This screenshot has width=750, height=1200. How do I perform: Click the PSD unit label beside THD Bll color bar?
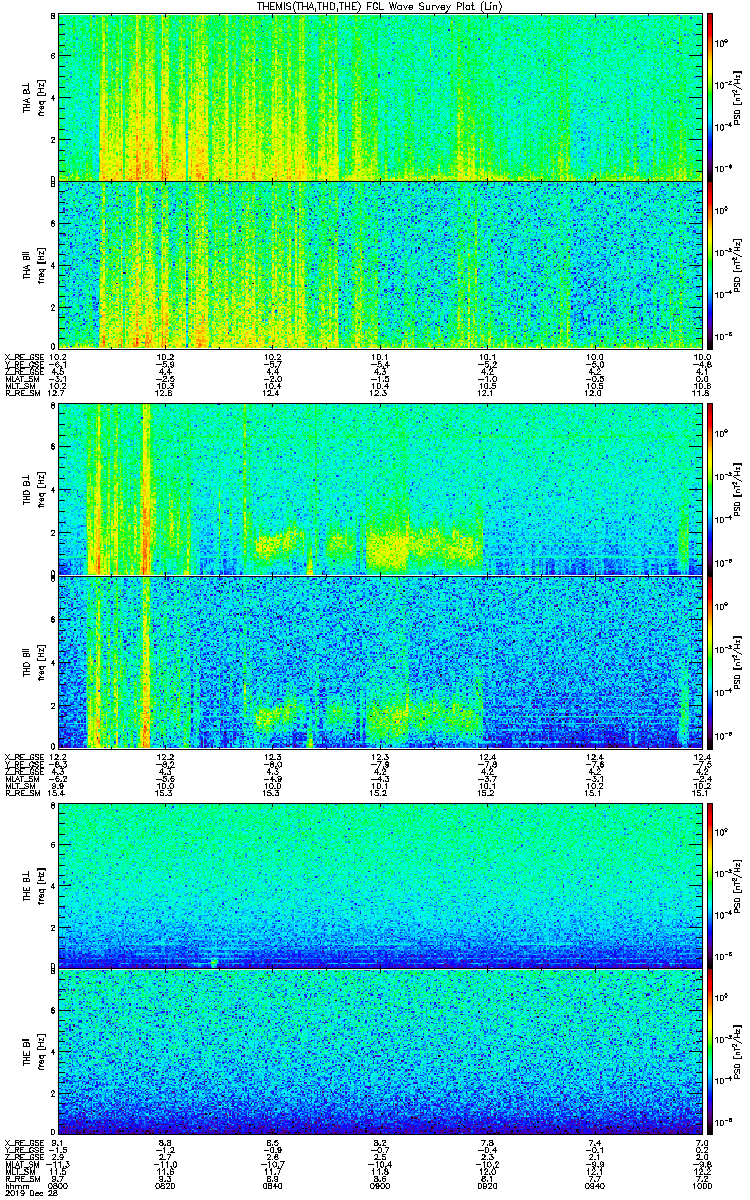point(736,664)
